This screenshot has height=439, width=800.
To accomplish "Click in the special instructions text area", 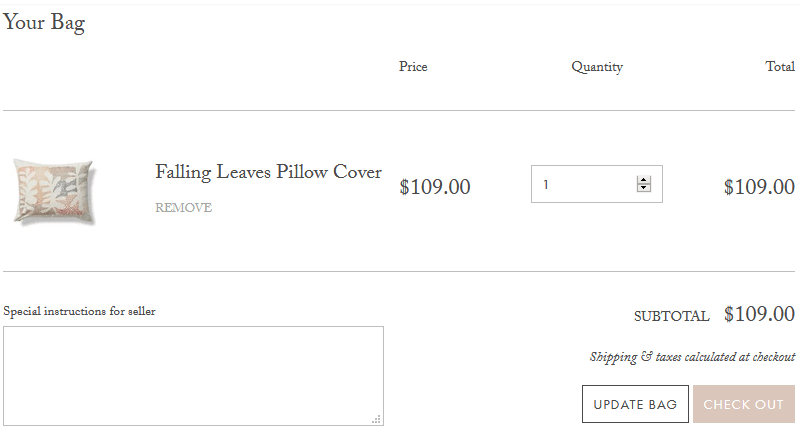I will coord(193,376).
